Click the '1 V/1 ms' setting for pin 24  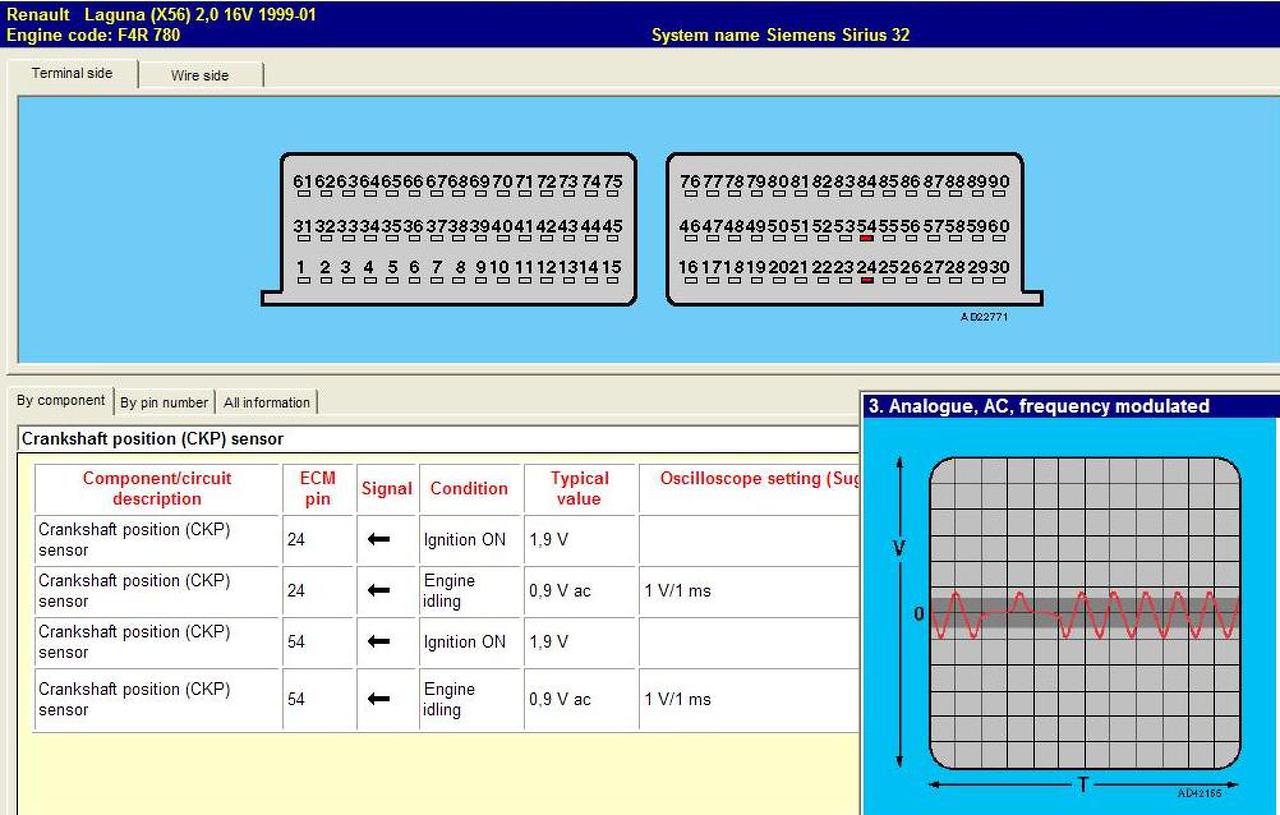(678, 590)
